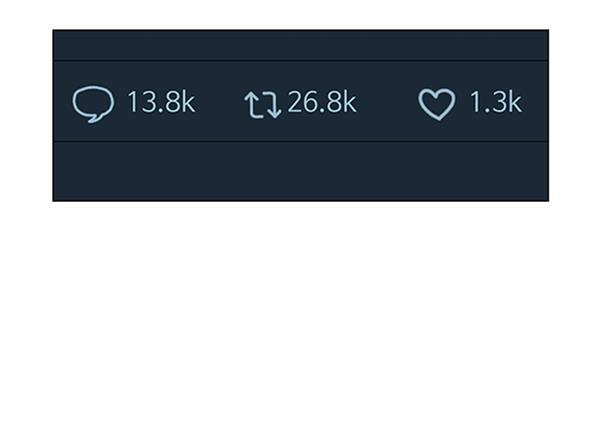Tap the heart outline next to 1.3k
600x438 pixels.
coord(437,104)
